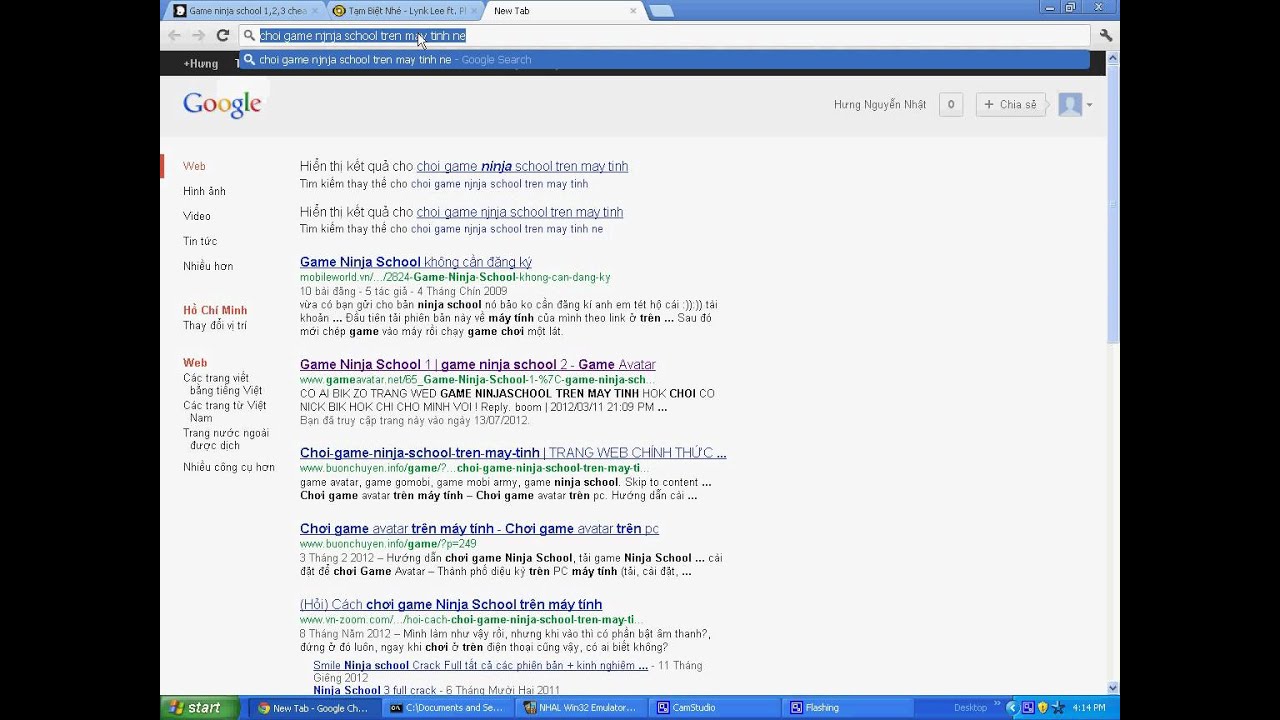Open notifications count box showing 0

(951, 104)
